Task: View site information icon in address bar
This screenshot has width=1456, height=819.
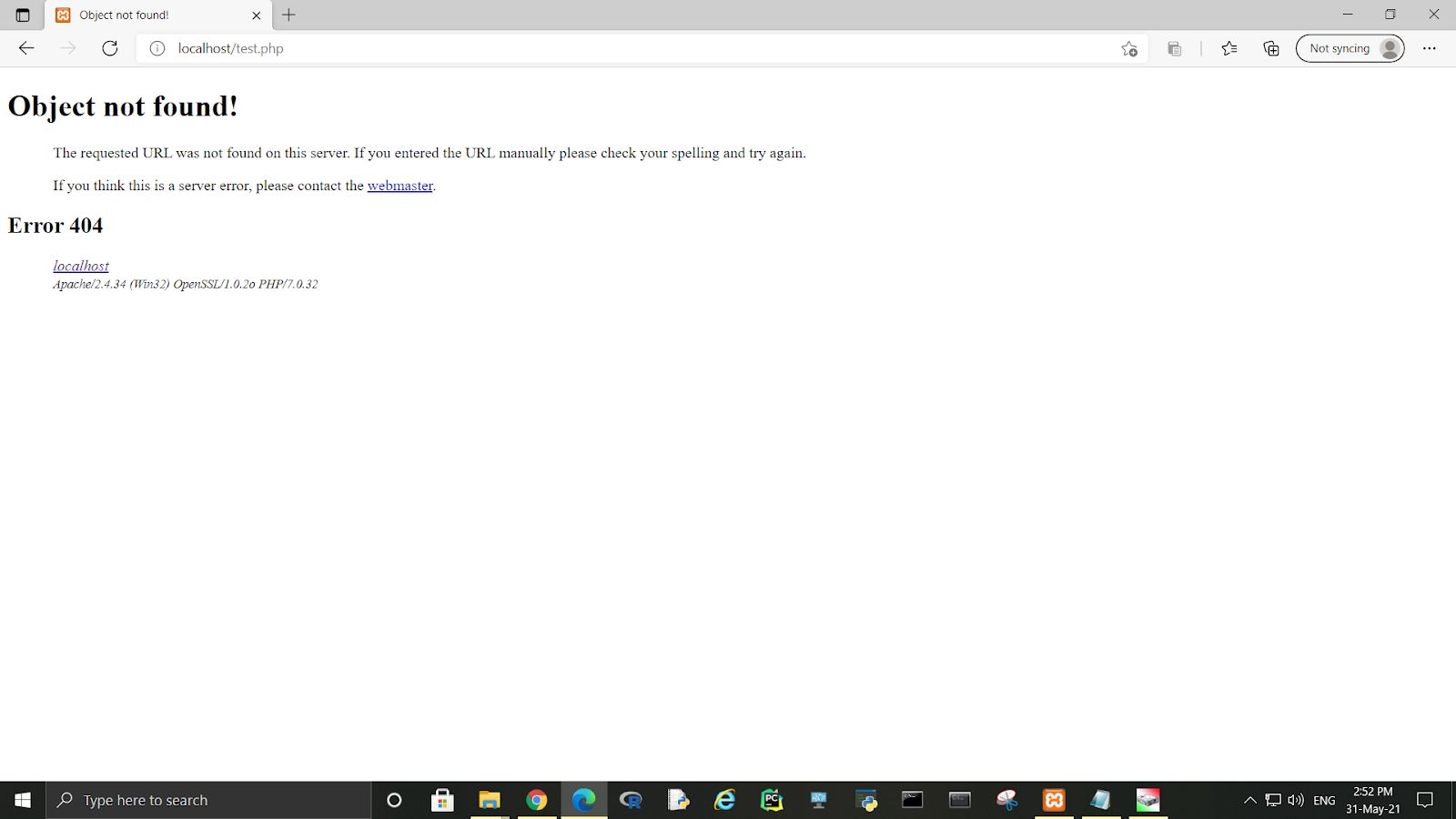Action: pyautogui.click(x=157, y=48)
